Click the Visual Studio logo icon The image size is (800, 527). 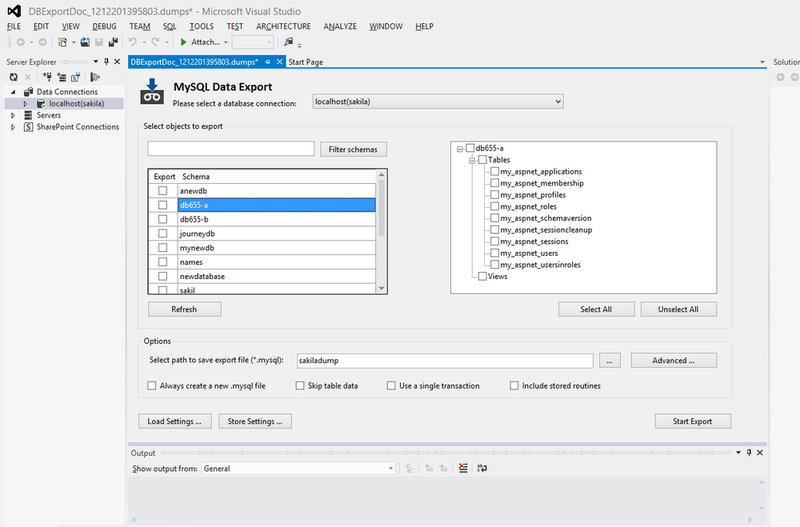14,11
